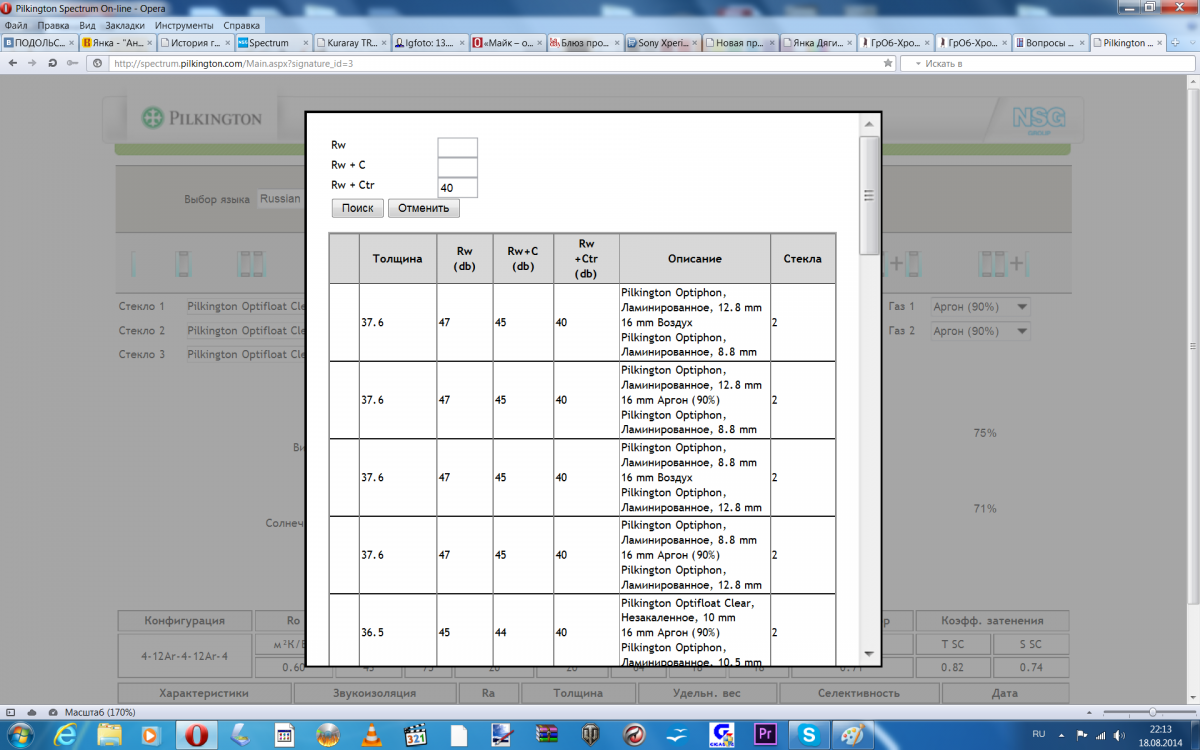Launch VLC media player from taskbar
Viewport: 1200px width, 750px height.
click(370, 735)
